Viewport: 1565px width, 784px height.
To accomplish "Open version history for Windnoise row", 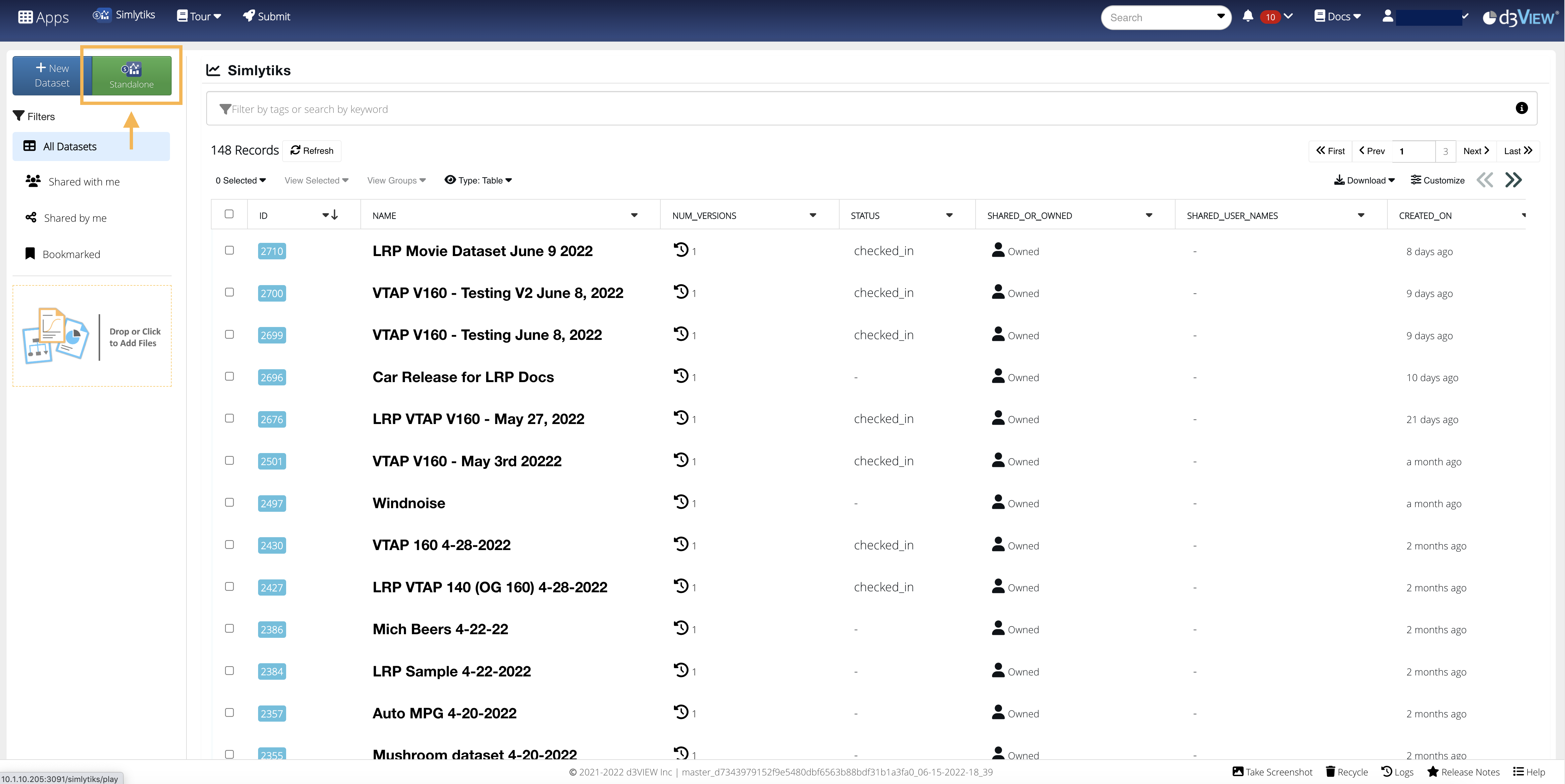I will (x=681, y=502).
